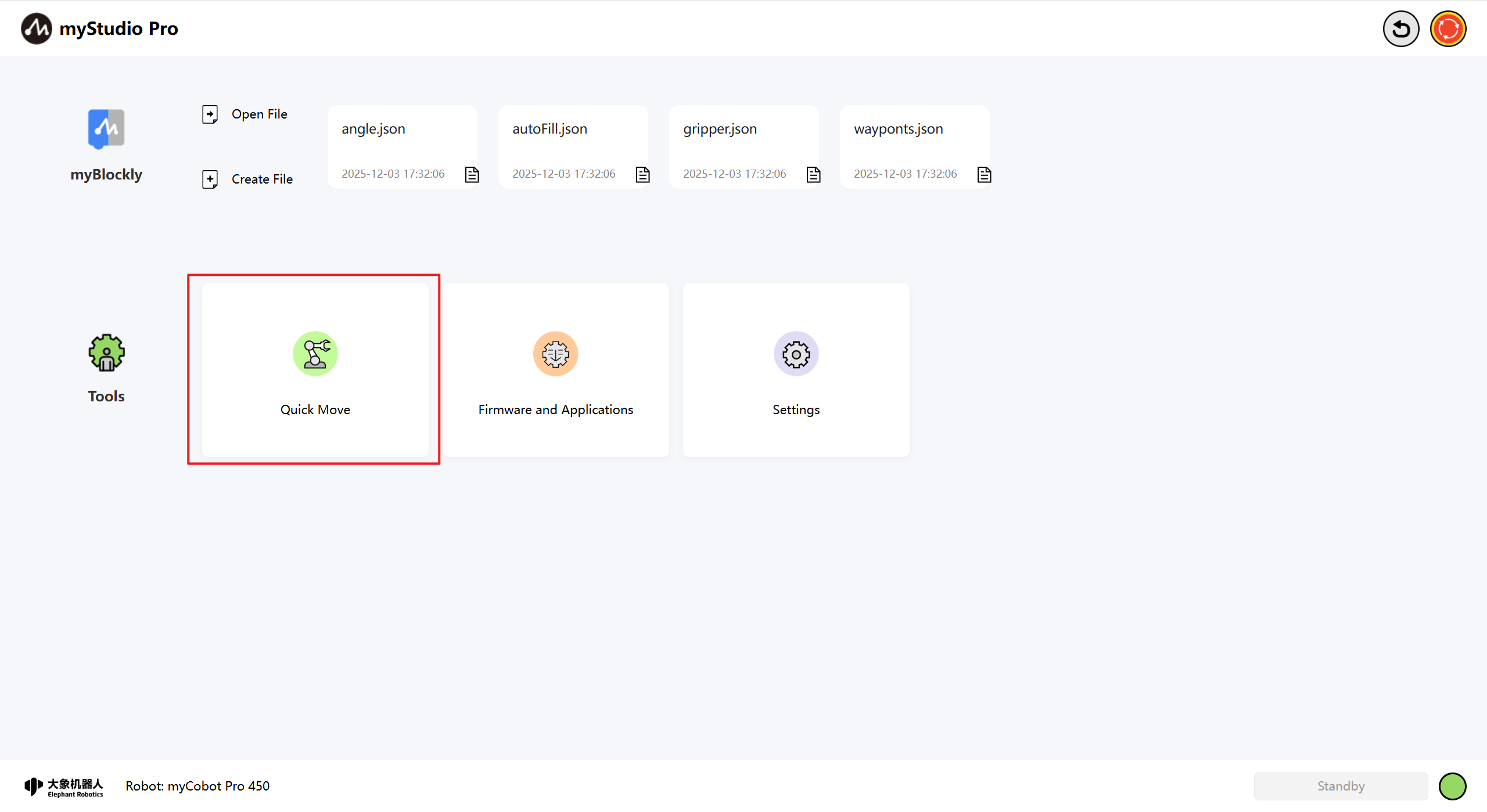This screenshot has height=812, width=1487.
Task: Open the Settings cog icon
Action: click(x=796, y=354)
